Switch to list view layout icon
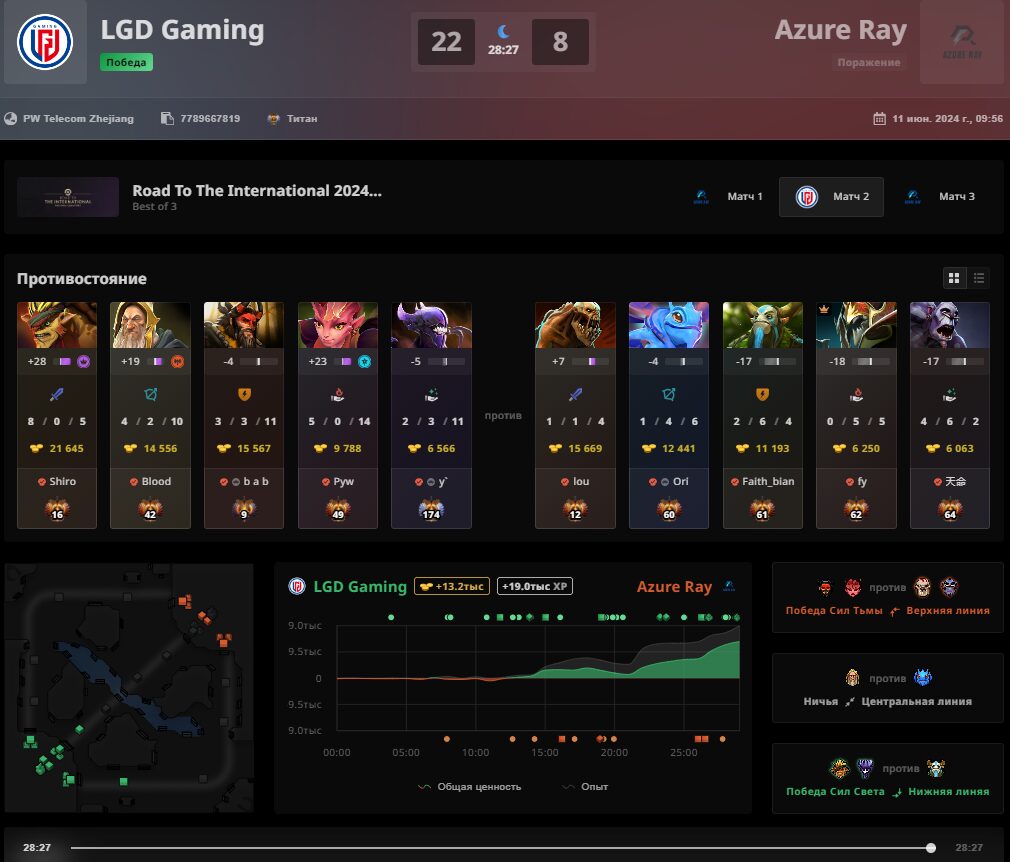The height and width of the screenshot is (862, 1010). click(979, 278)
